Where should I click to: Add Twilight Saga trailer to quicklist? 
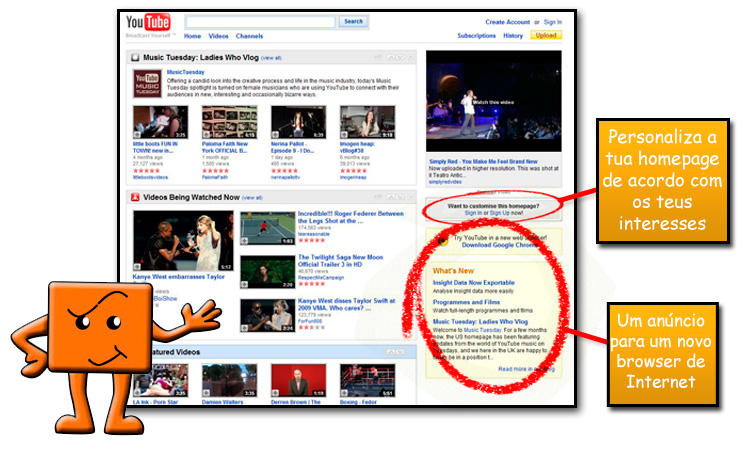(x=244, y=284)
